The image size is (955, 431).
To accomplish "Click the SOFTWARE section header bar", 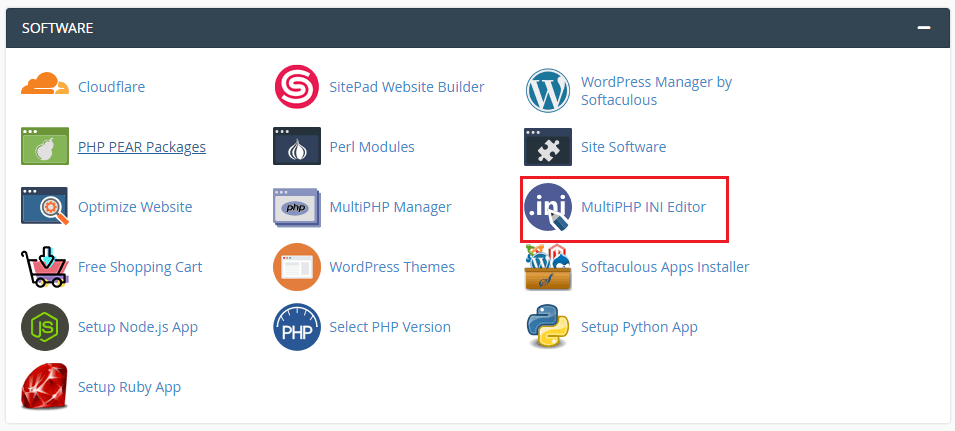I will [478, 28].
